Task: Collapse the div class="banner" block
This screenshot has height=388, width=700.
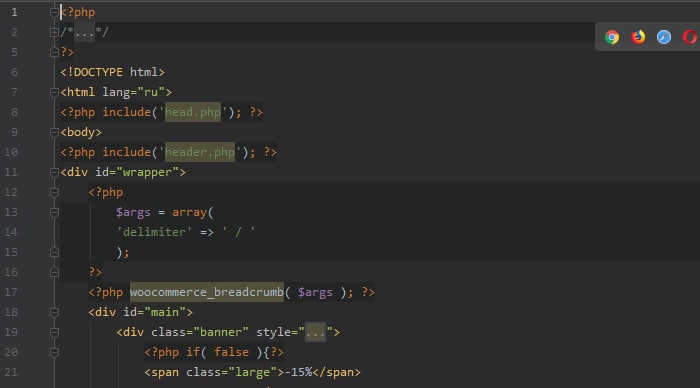Action: (x=54, y=332)
